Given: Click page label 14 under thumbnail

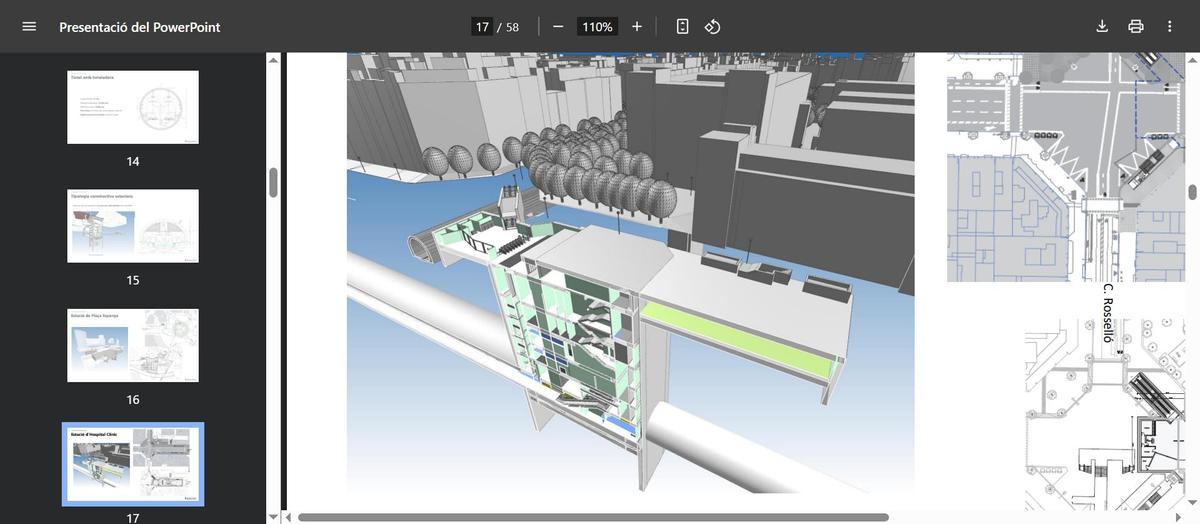Looking at the screenshot, I should pos(133,161).
